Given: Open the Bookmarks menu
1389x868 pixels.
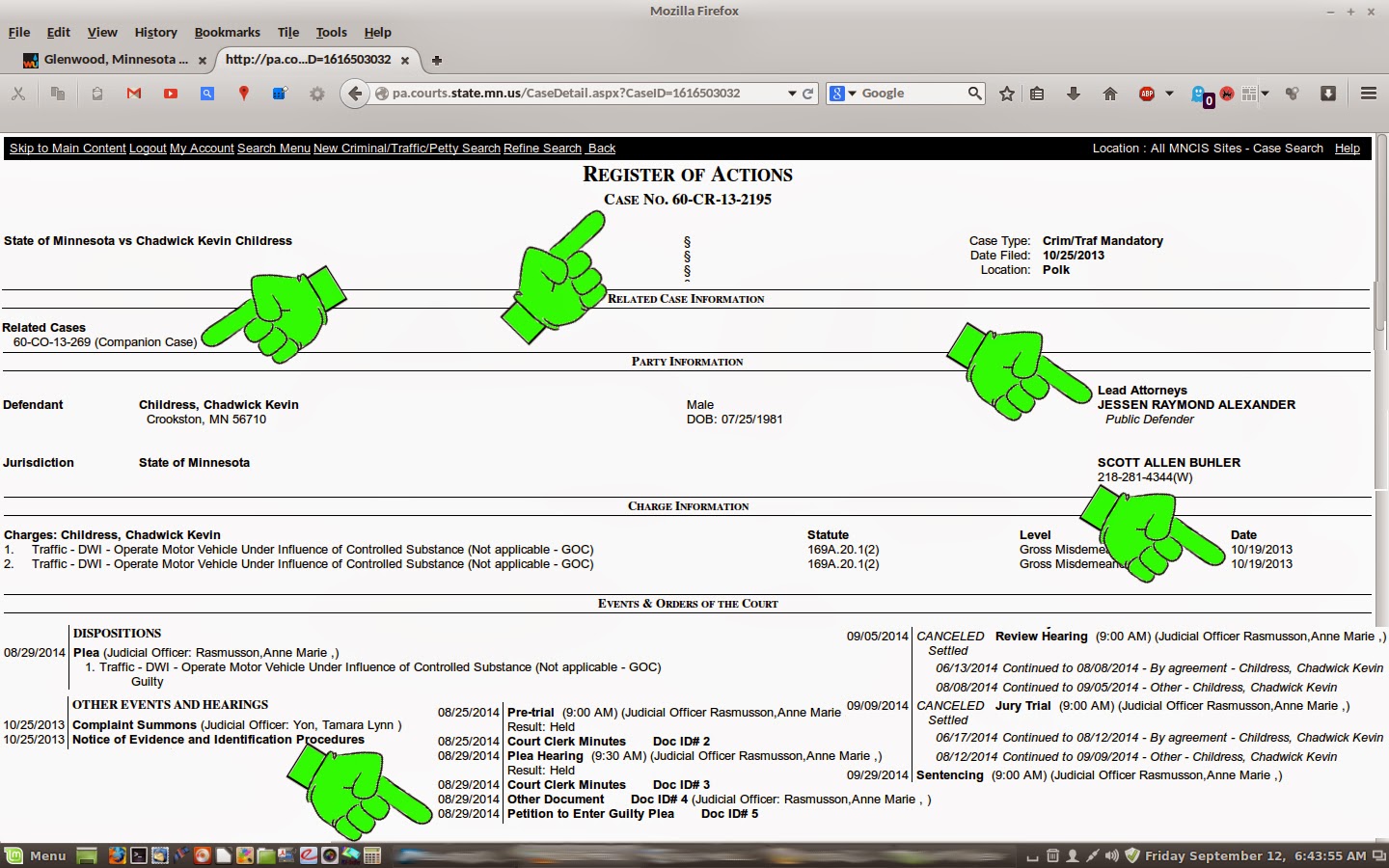Looking at the screenshot, I should pyautogui.click(x=228, y=32).
